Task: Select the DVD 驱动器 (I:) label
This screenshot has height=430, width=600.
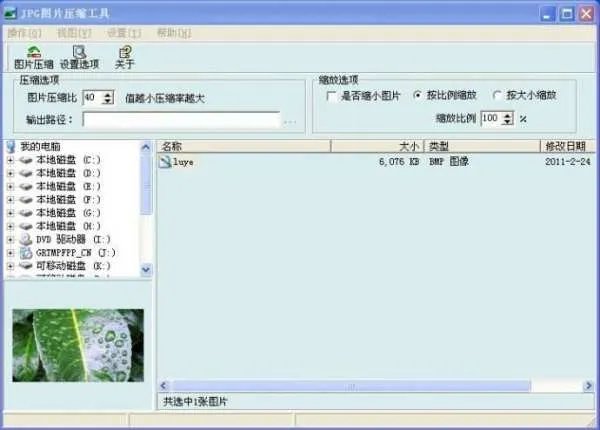Action: 73,239
